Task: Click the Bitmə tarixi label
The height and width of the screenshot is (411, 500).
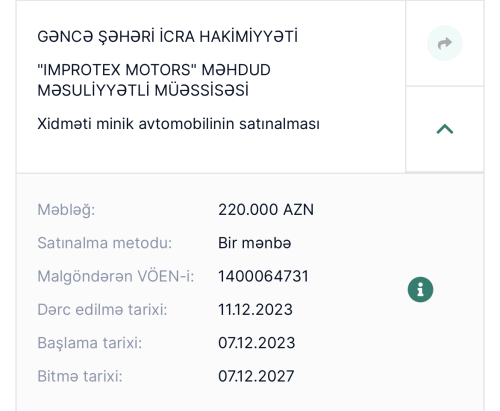Action: click(x=80, y=376)
